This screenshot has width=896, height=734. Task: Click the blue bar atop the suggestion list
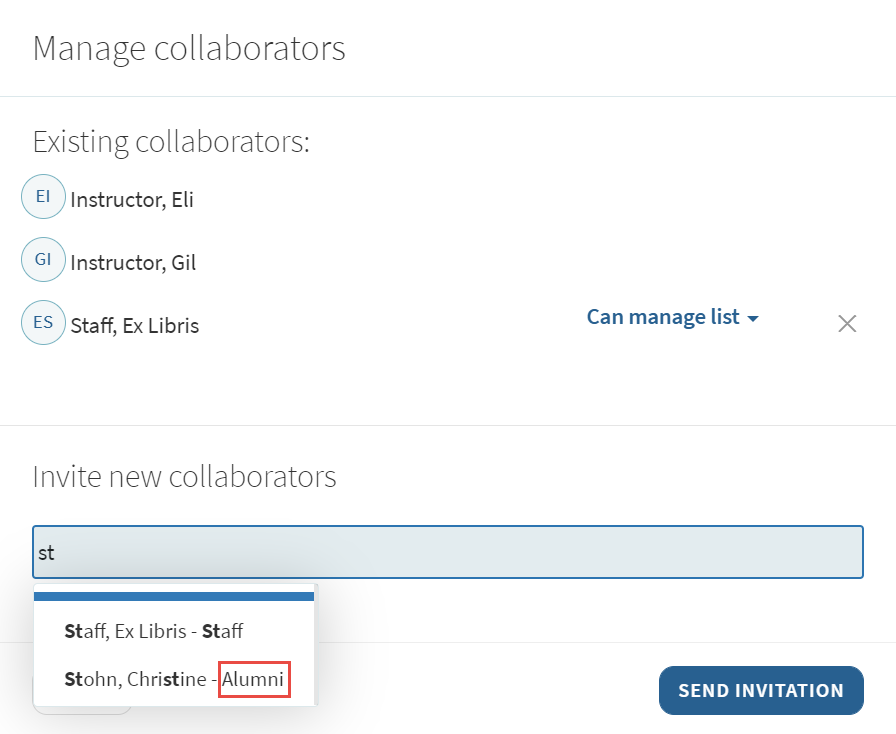click(174, 596)
